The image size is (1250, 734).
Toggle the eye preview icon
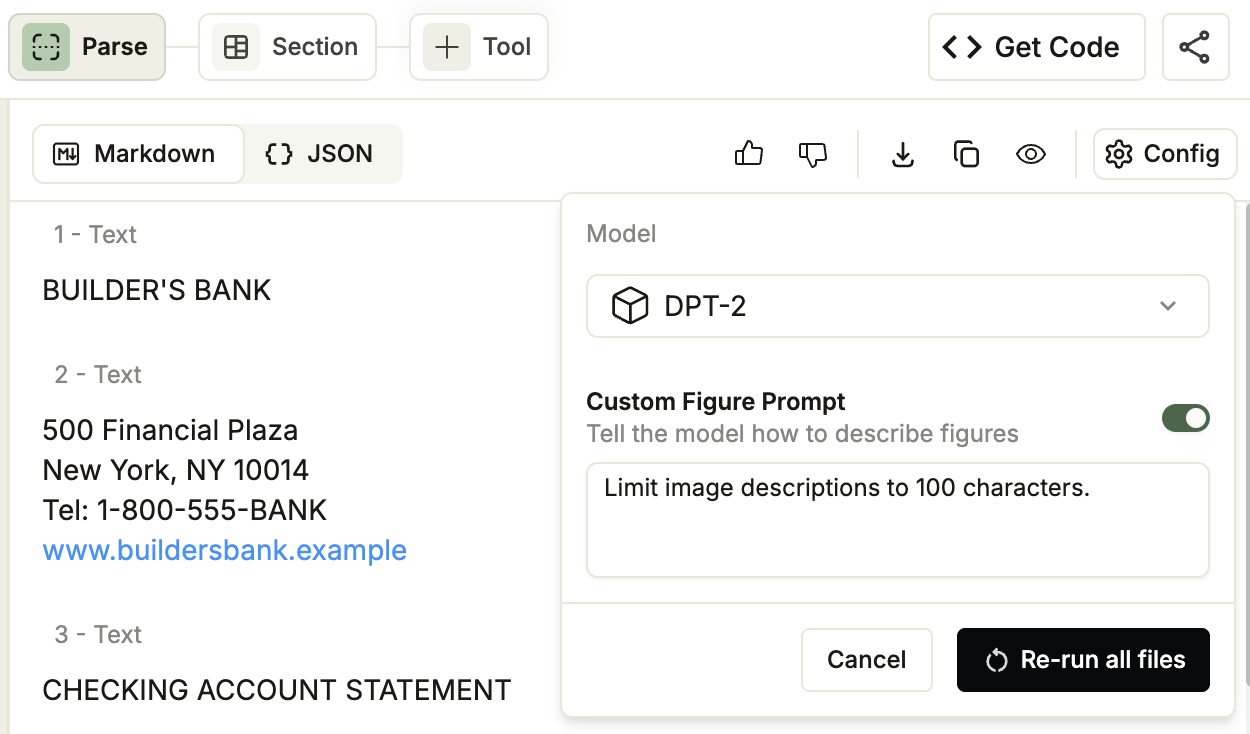point(1031,154)
